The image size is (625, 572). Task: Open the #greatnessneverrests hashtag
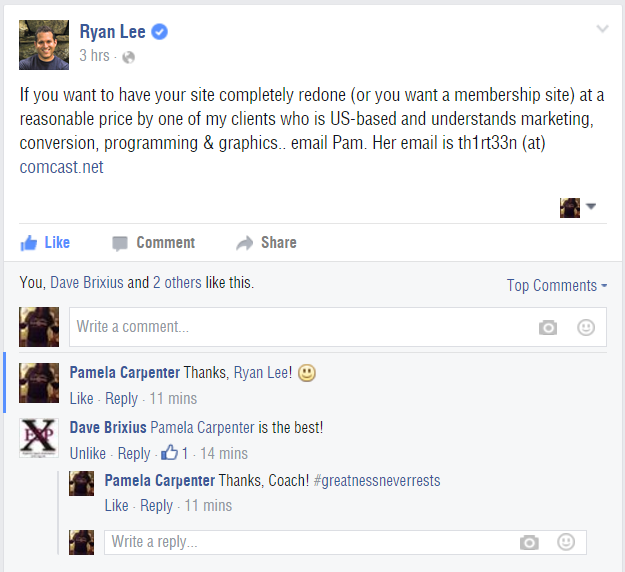coord(376,480)
